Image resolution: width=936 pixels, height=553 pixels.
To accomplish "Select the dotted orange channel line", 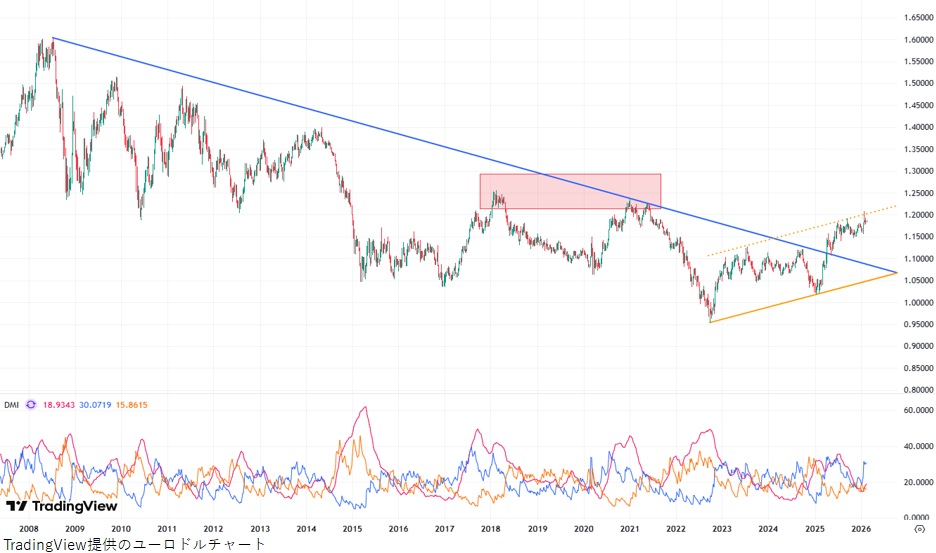I will click(x=780, y=239).
